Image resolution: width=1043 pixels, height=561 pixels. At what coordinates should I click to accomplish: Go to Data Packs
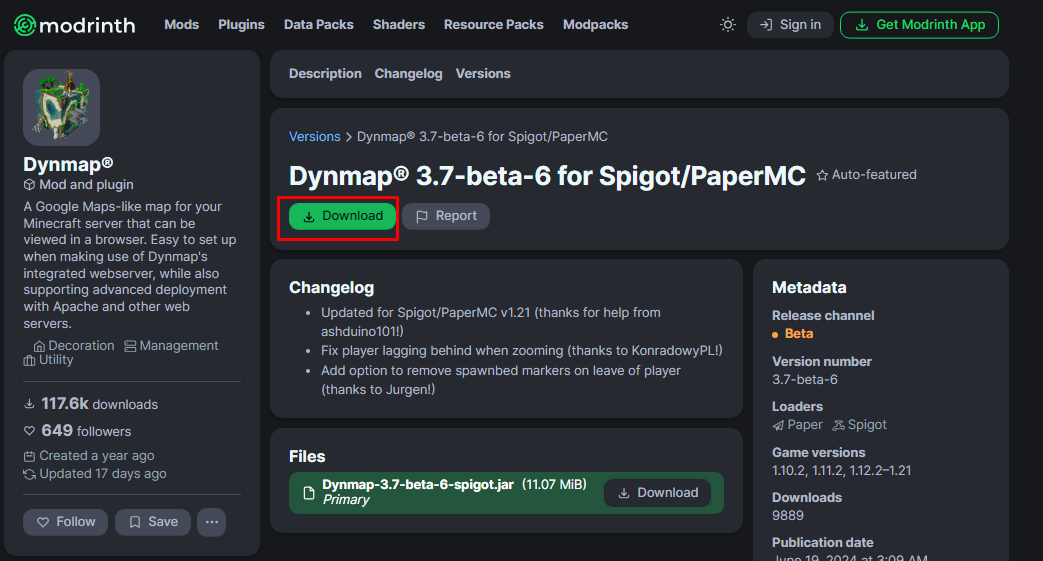pyautogui.click(x=319, y=25)
